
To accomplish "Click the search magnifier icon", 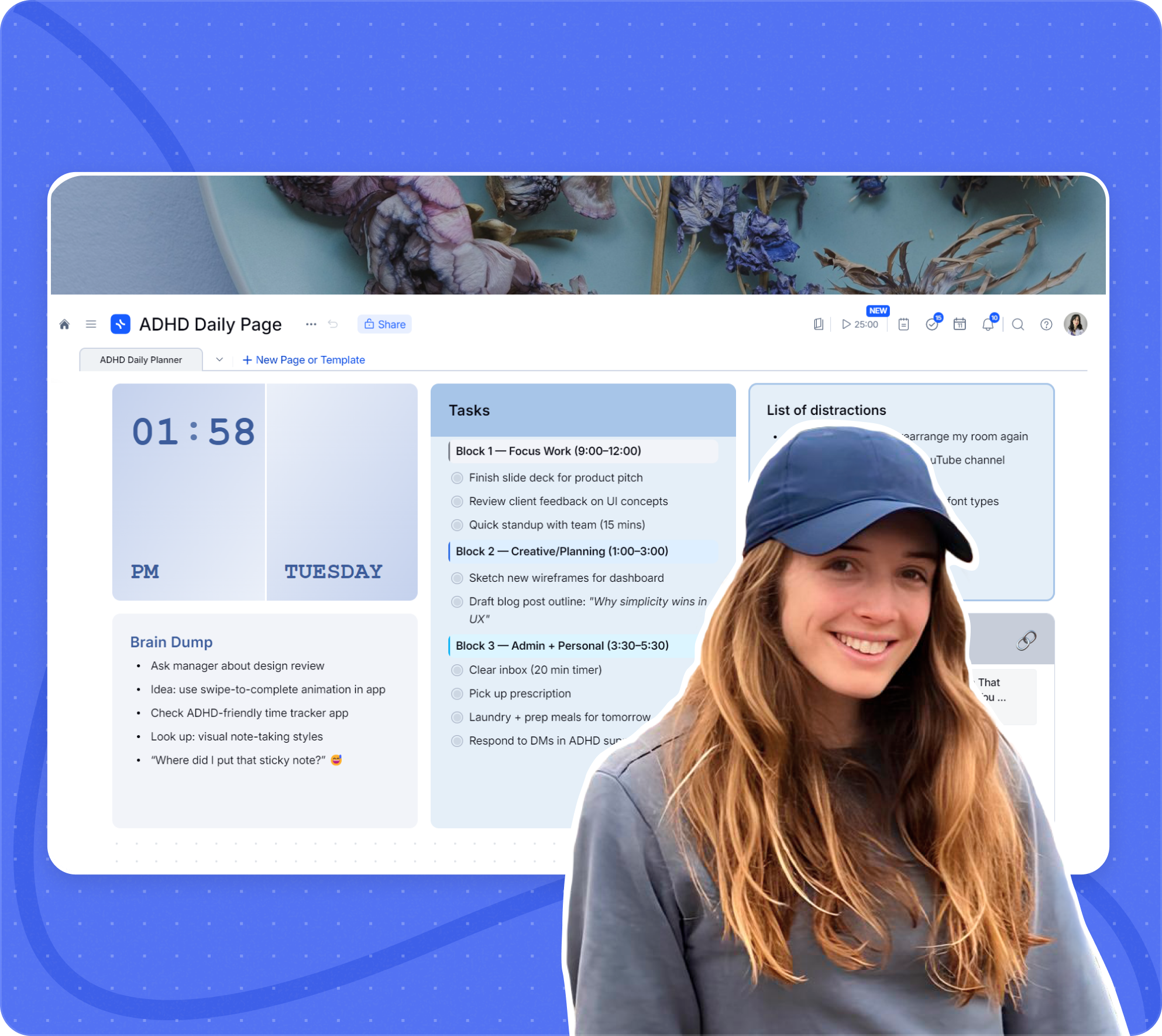I will (1018, 324).
